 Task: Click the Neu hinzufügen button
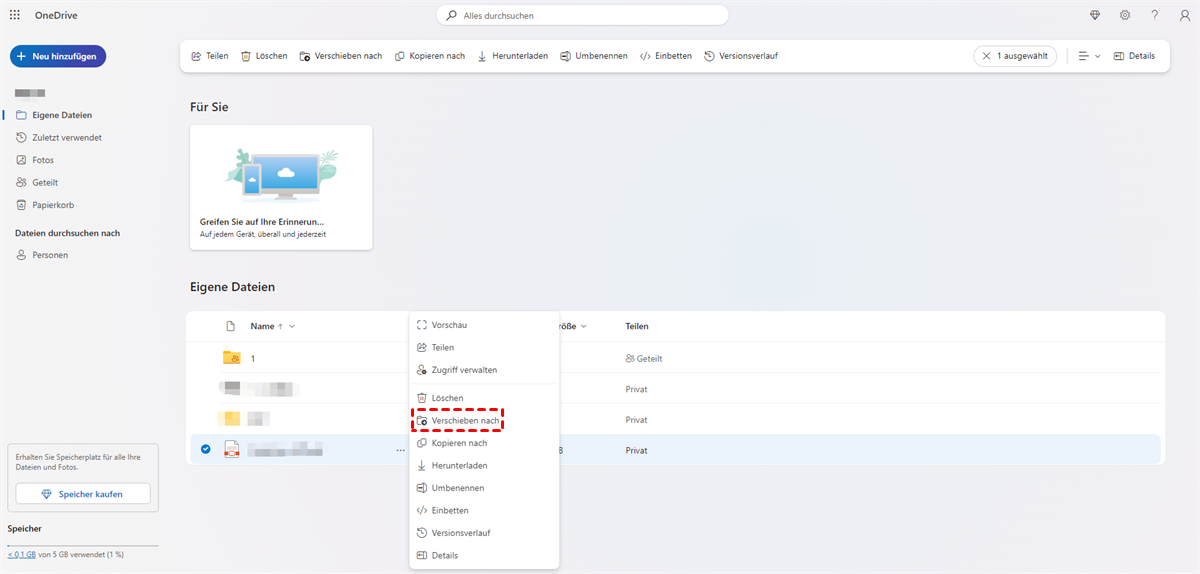coord(58,57)
